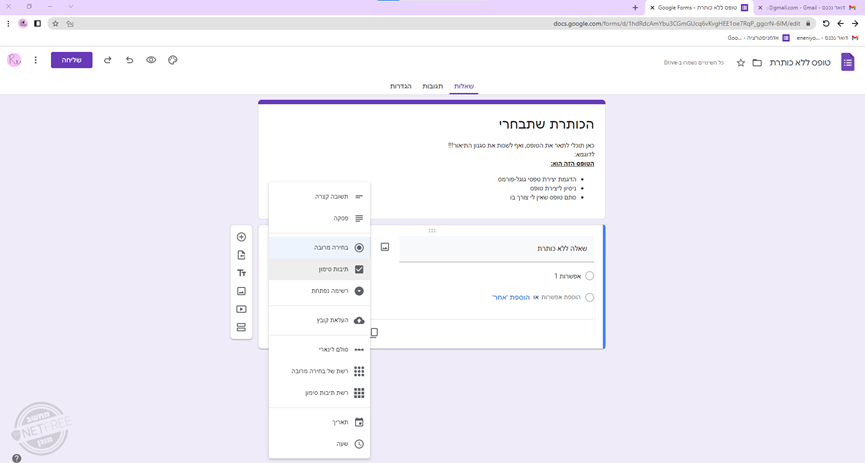The width and height of the screenshot is (865, 463).
Task: Click the Redo arrow
Action: click(108, 60)
